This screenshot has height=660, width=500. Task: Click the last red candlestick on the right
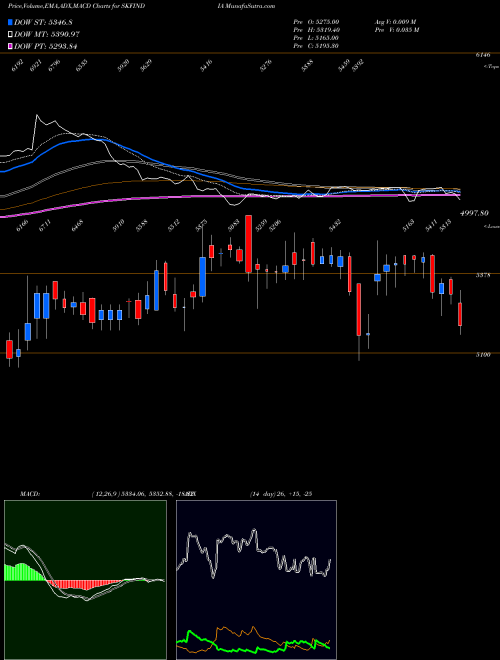click(460, 314)
